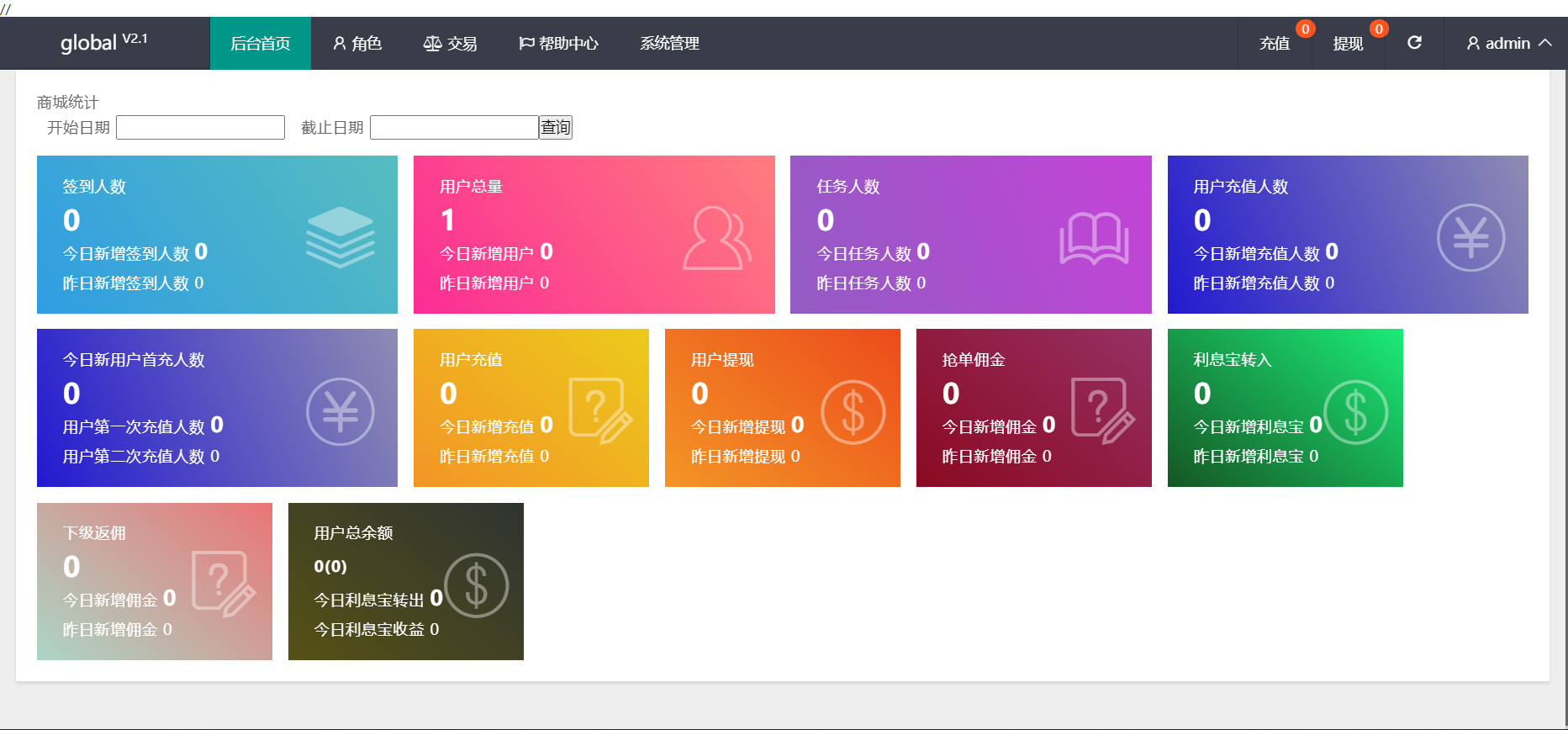
Task: Click the 查询 button
Action: click(556, 127)
